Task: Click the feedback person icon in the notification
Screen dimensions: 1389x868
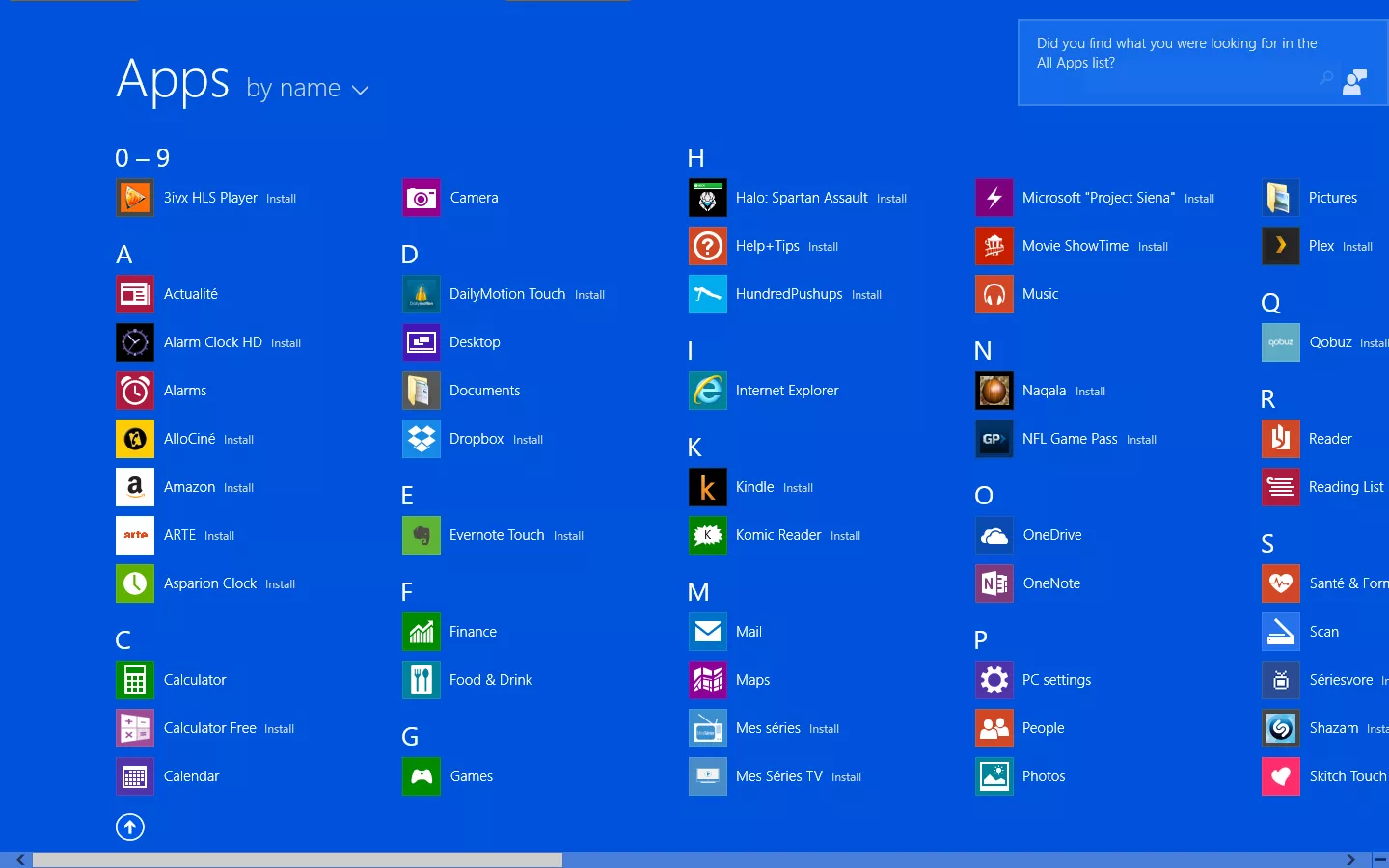Action: pyautogui.click(x=1355, y=82)
